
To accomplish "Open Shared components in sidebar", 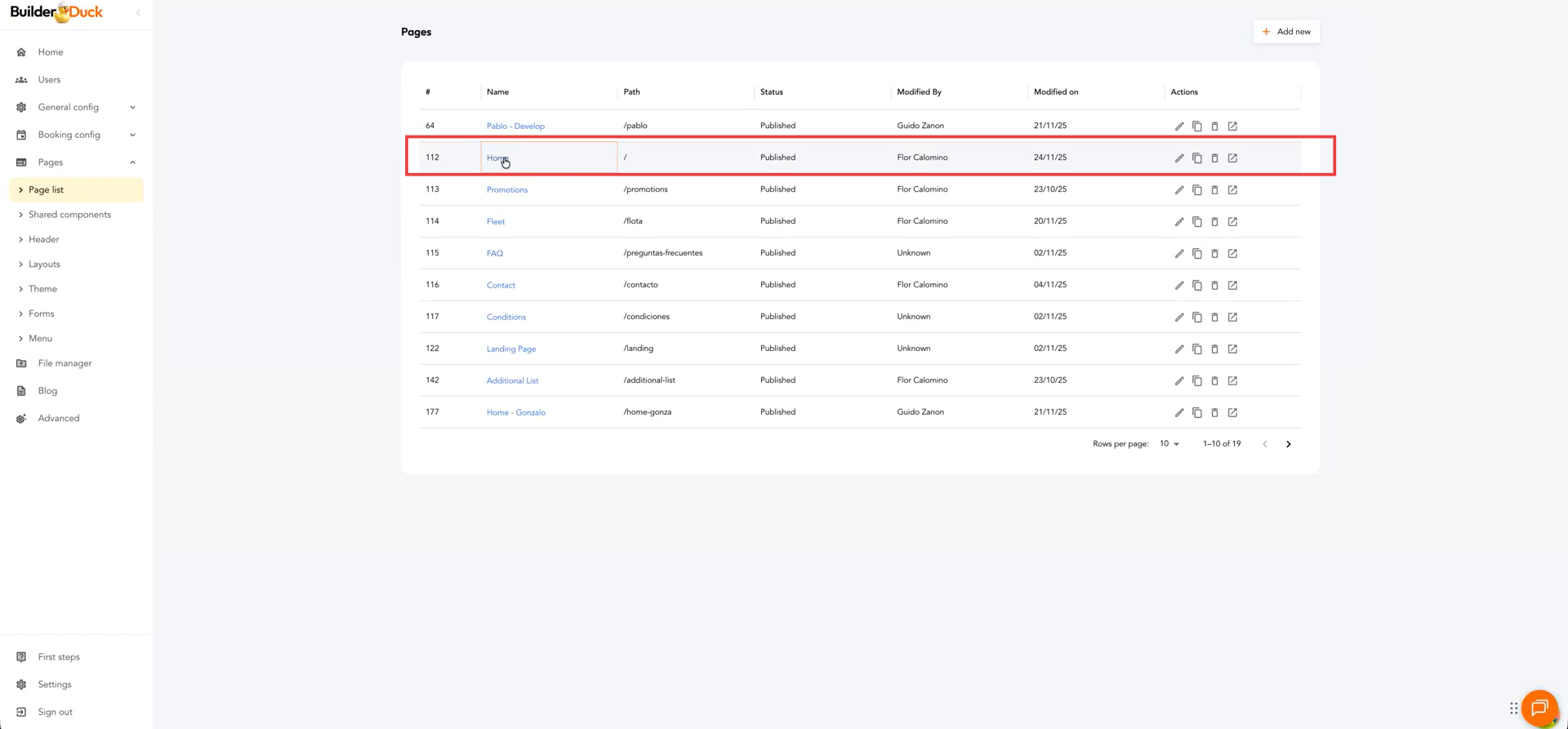I will 69,215.
